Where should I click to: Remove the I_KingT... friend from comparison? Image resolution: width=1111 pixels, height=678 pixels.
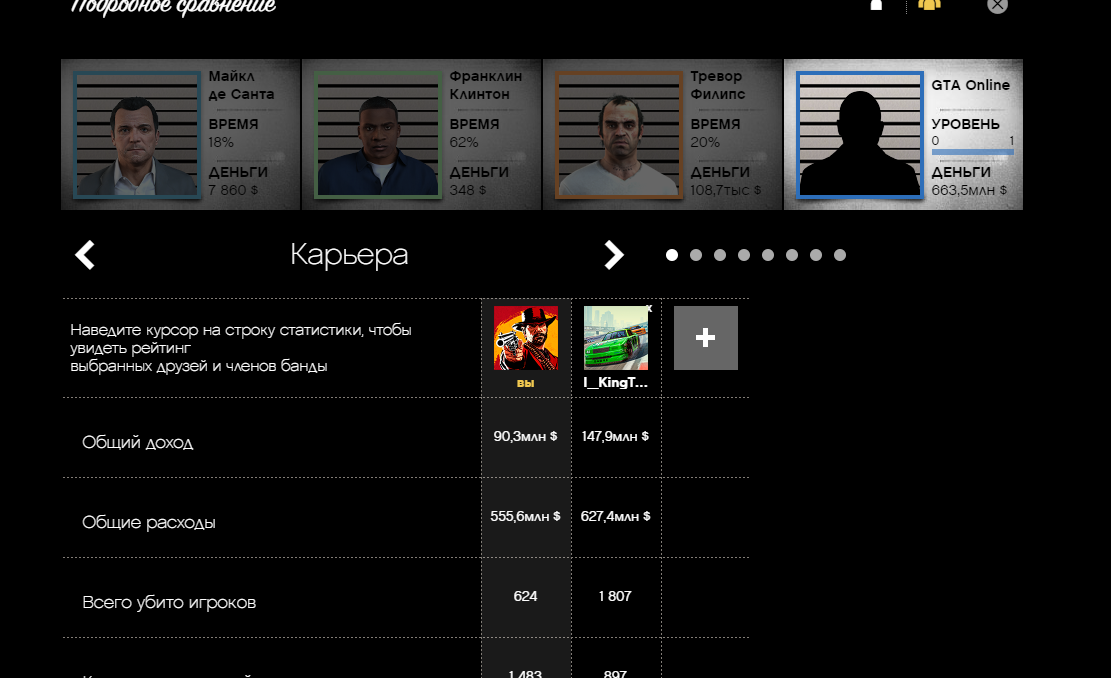pos(649,308)
